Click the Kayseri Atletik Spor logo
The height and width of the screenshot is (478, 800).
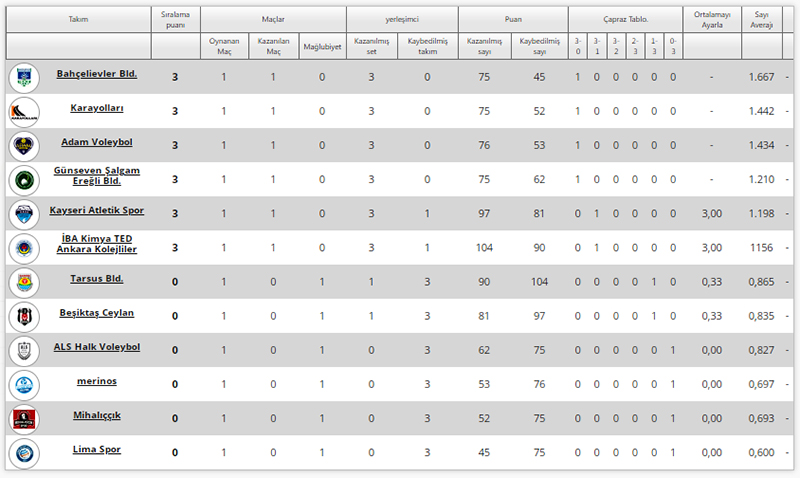(x=23, y=214)
